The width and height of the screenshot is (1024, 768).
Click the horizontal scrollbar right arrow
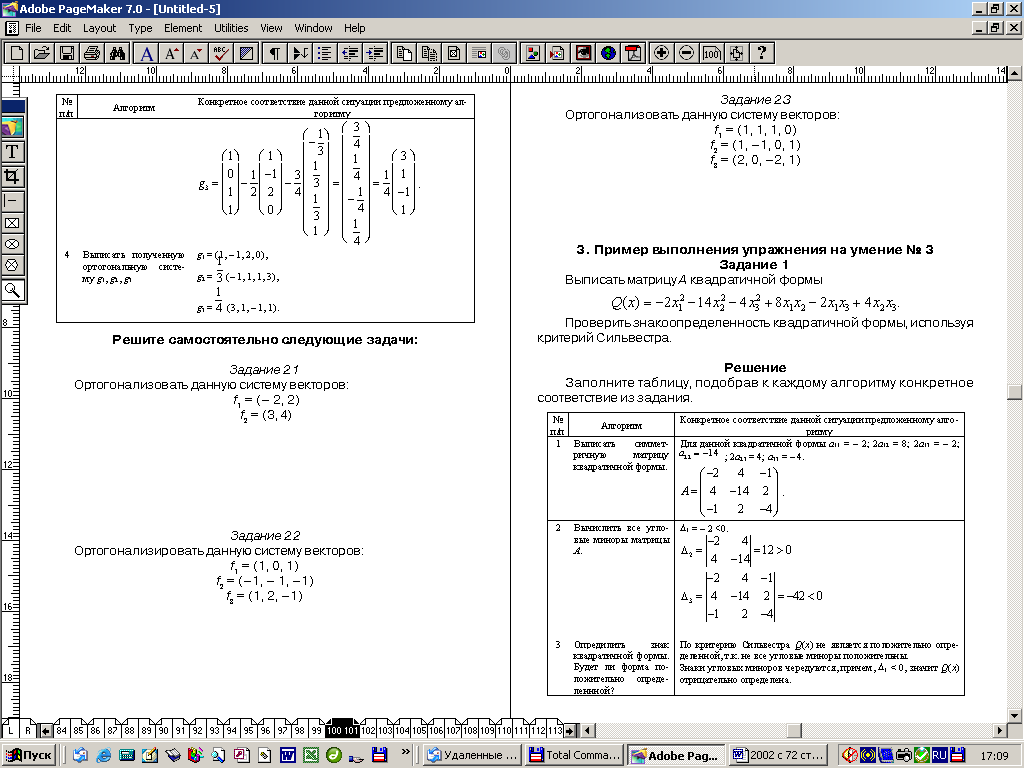(x=1000, y=730)
